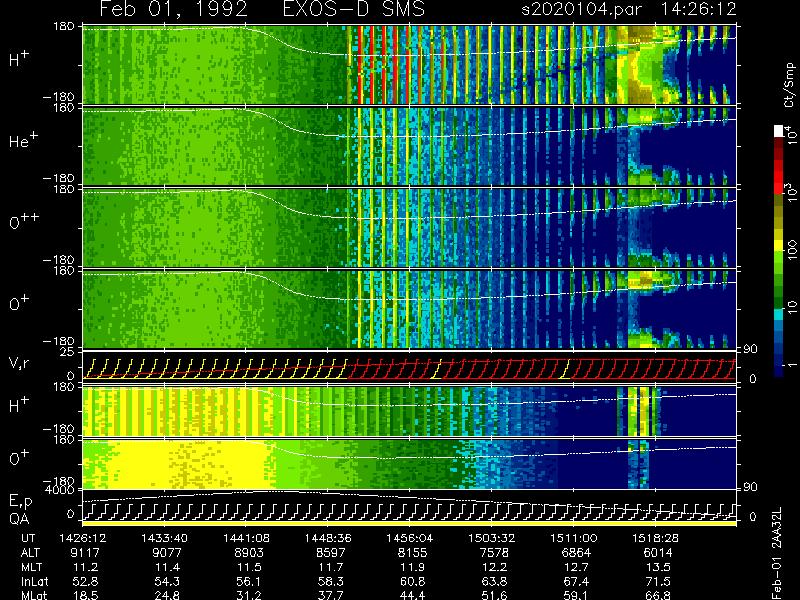Screen dimensions: 800x600
Task: Click the InLat value "71.5"
Action: coord(658,581)
